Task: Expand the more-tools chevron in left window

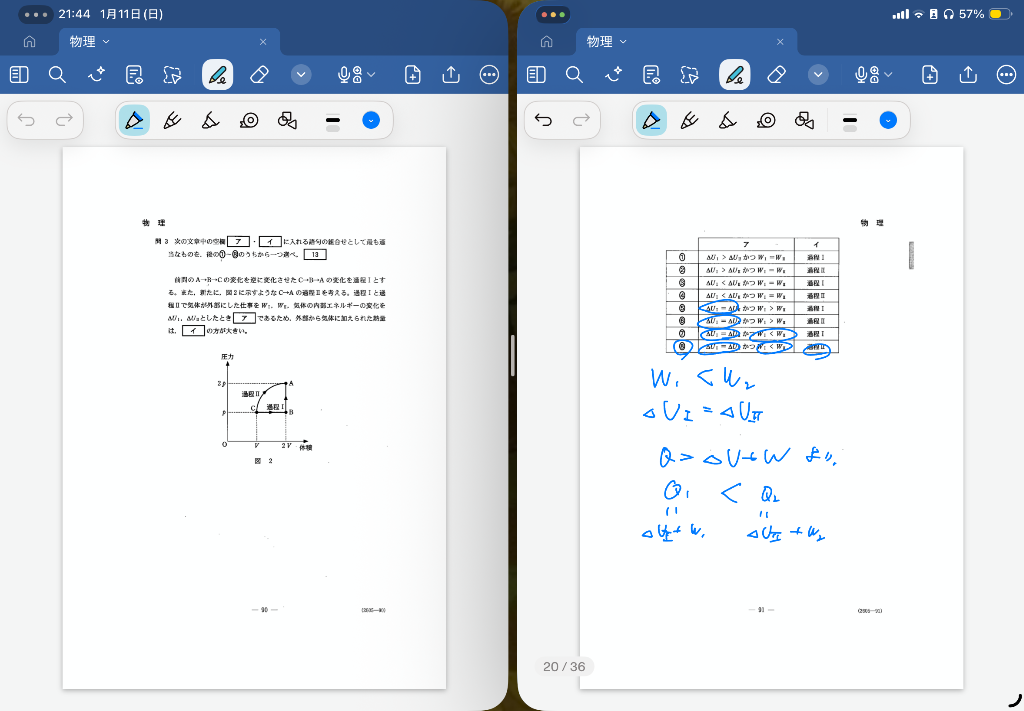Action: [x=301, y=75]
